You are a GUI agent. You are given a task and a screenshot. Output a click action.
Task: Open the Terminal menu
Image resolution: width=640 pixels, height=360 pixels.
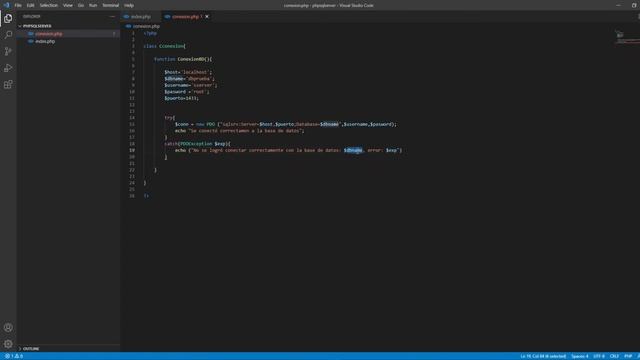(111, 5)
